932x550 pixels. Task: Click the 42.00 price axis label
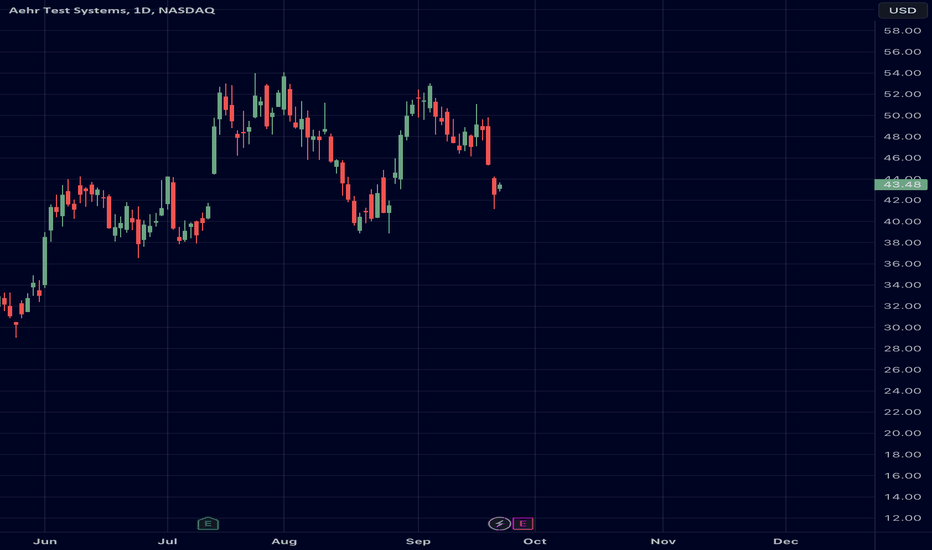[902, 200]
